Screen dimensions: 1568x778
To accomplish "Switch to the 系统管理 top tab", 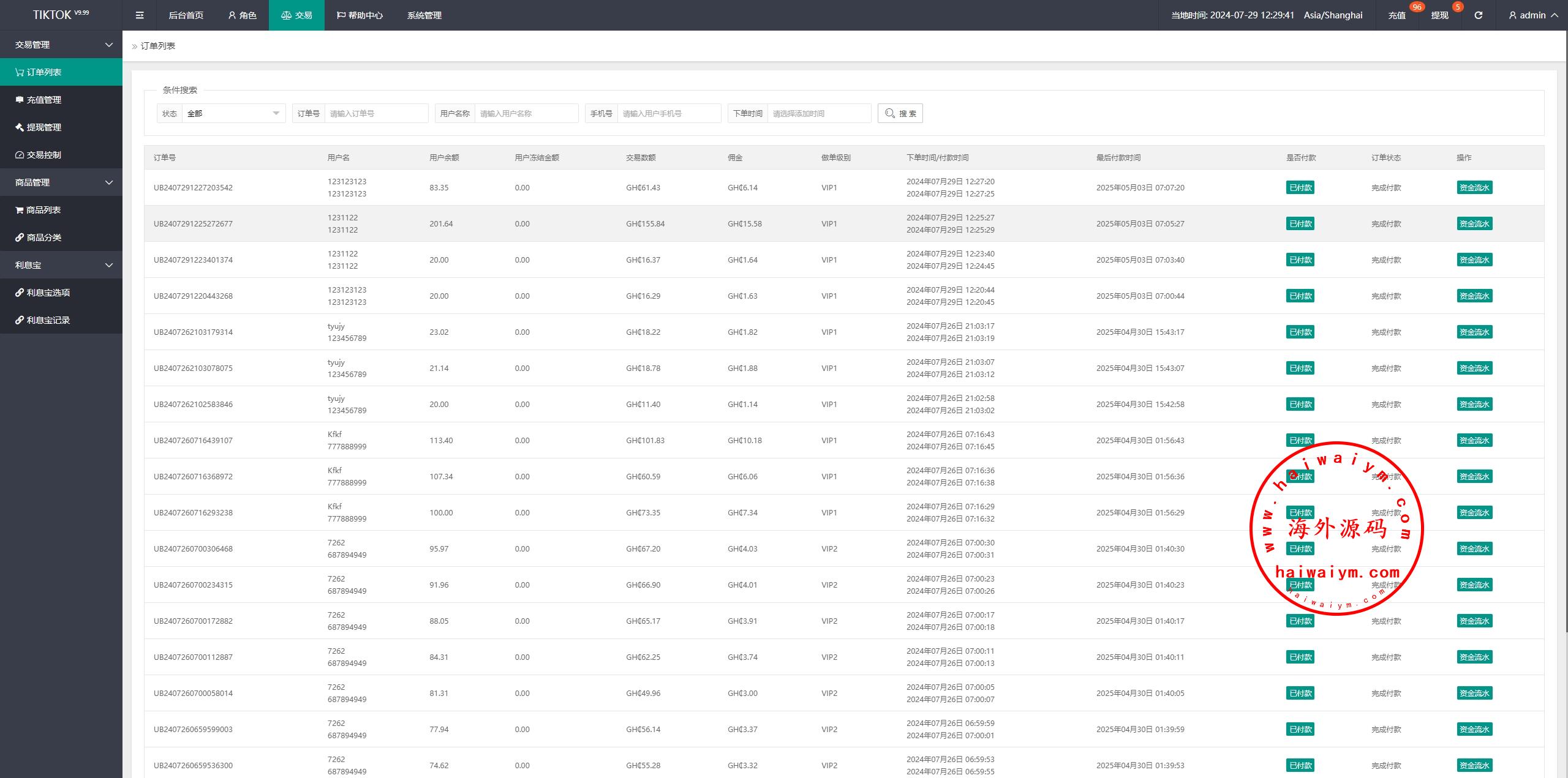I will click(424, 15).
